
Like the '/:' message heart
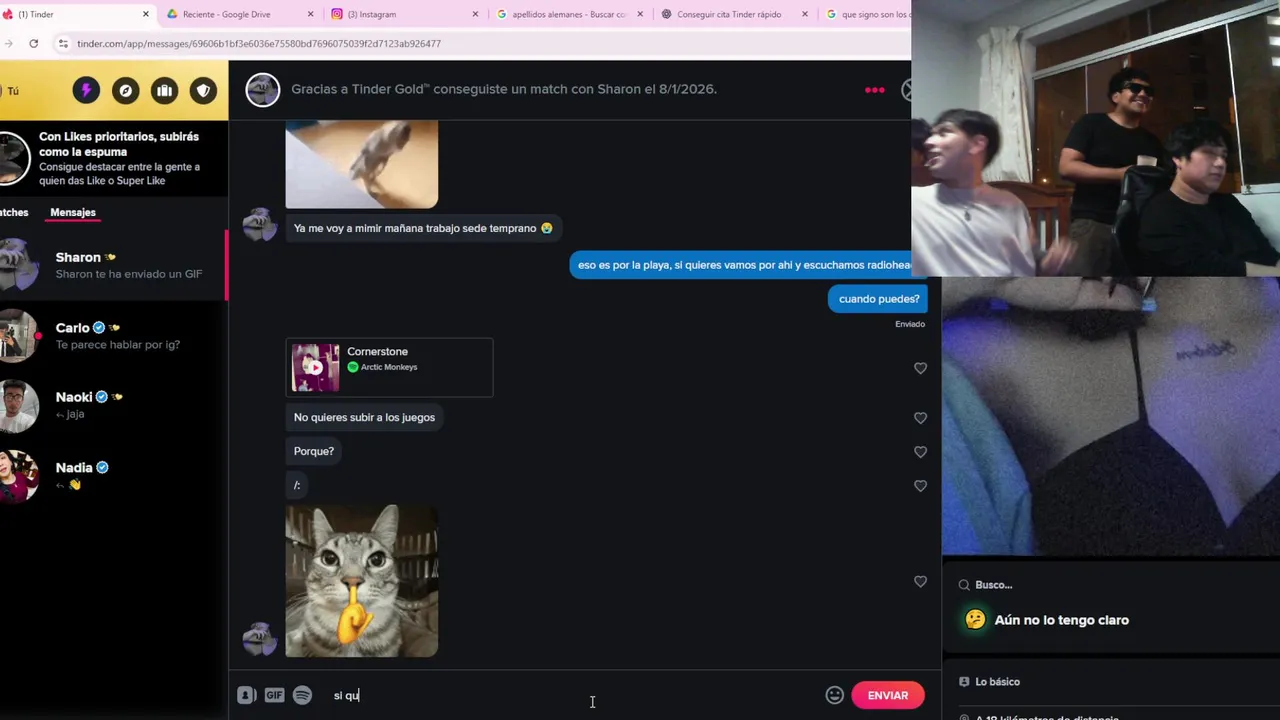920,486
